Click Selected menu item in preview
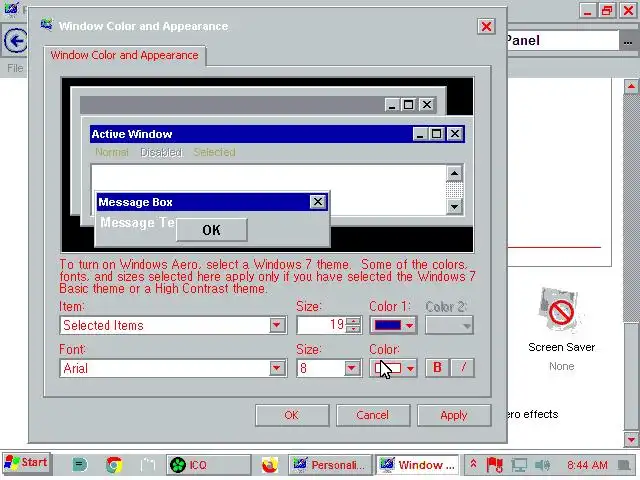This screenshot has height=480, width=640. click(214, 152)
